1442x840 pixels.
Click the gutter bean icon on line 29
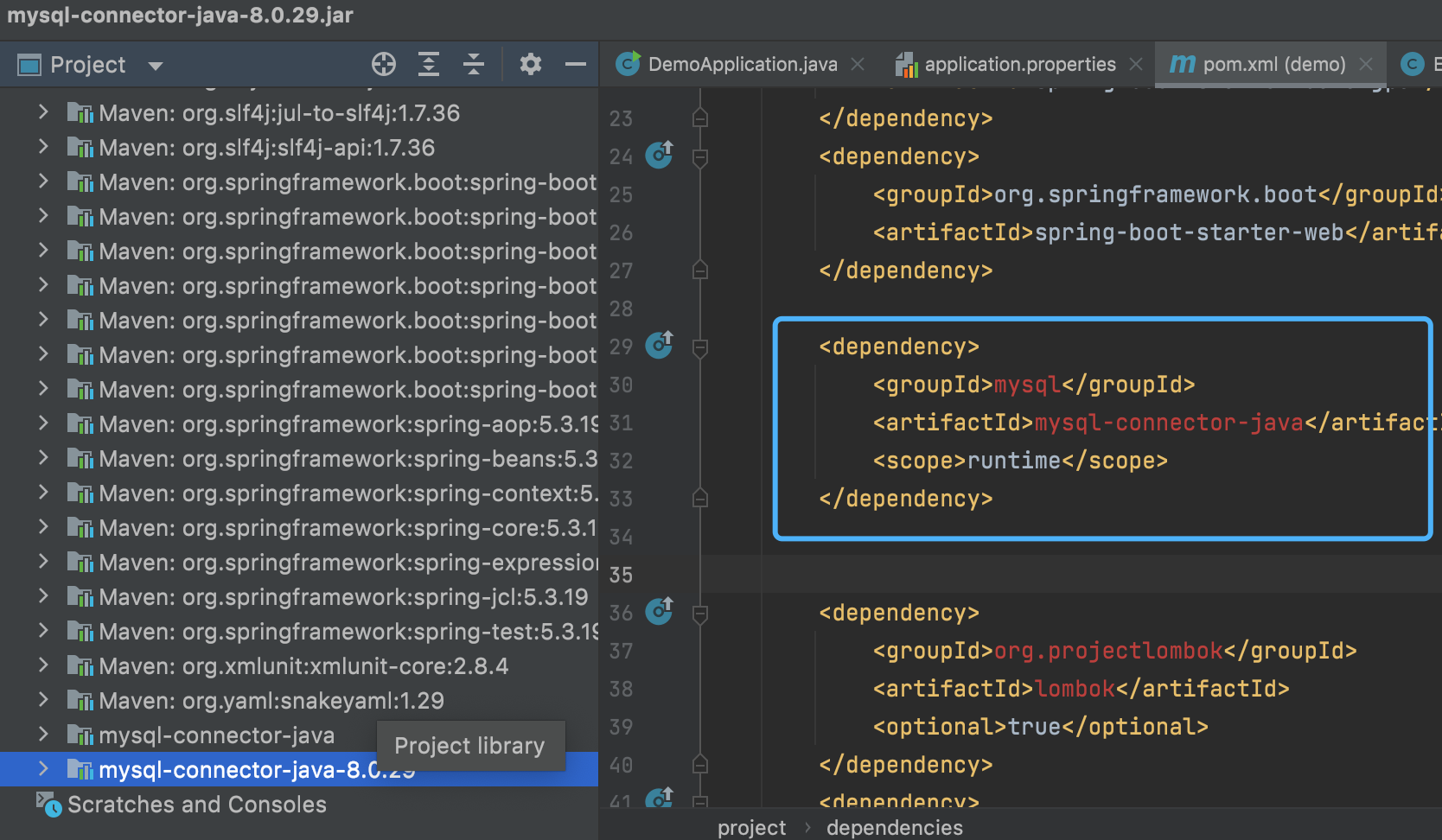(x=660, y=345)
